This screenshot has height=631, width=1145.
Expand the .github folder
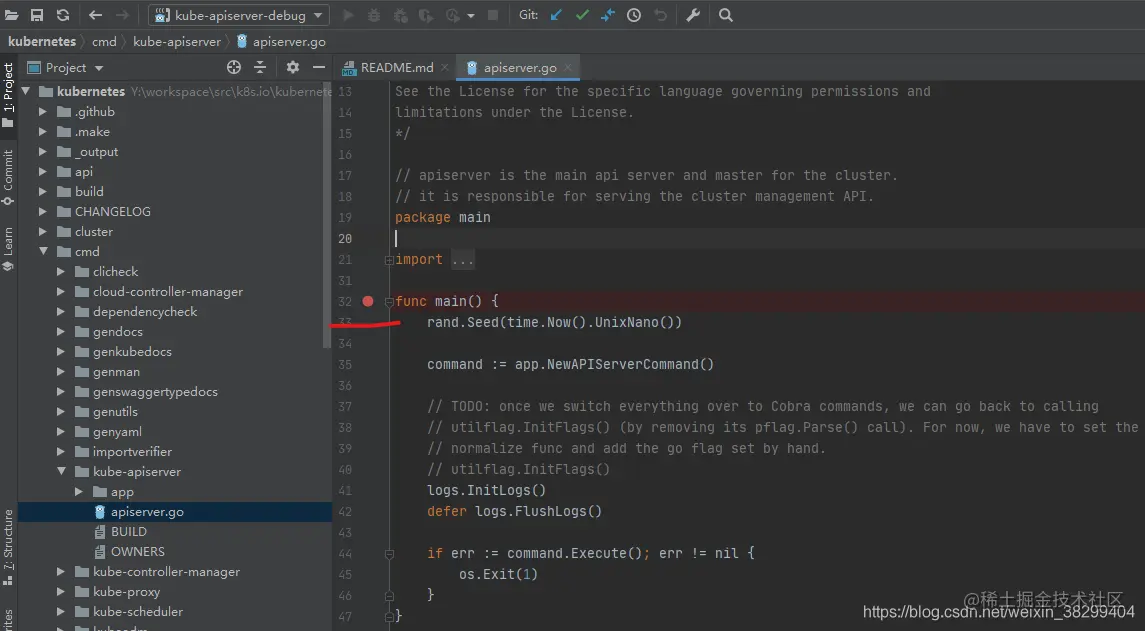pyautogui.click(x=42, y=112)
